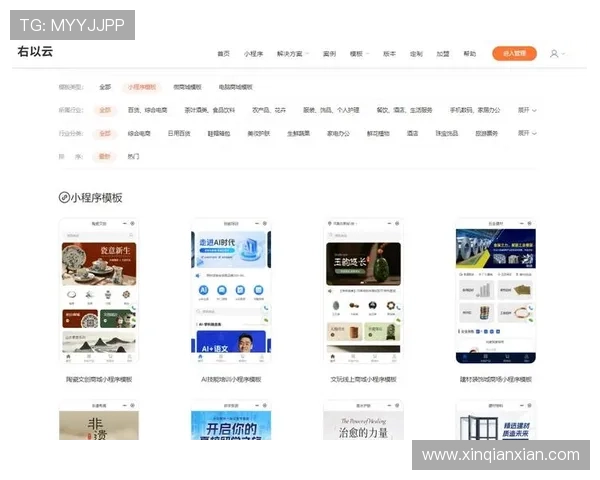Filter by 家电办公 category

(338, 134)
